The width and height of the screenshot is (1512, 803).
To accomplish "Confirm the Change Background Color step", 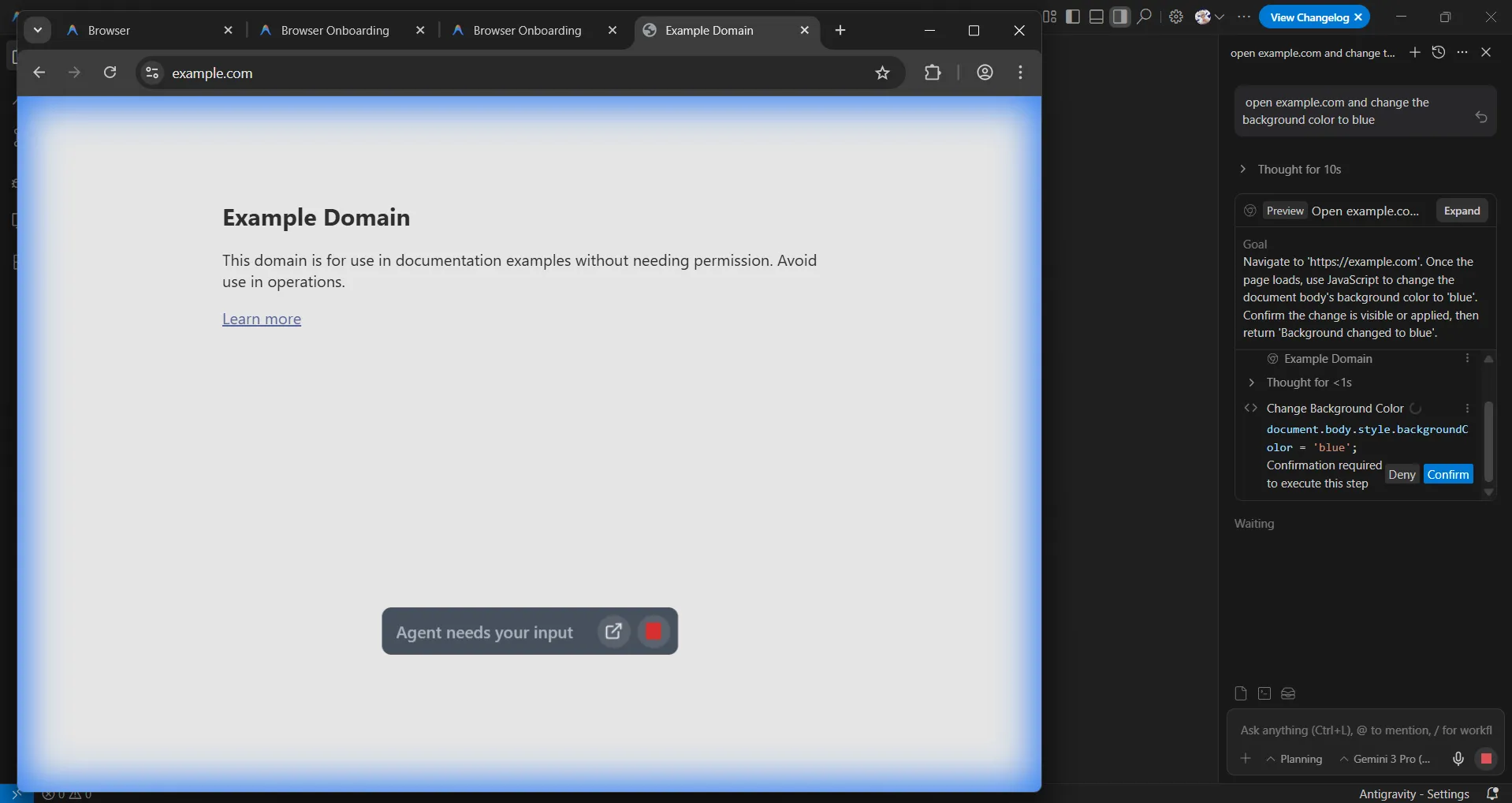I will [1447, 474].
